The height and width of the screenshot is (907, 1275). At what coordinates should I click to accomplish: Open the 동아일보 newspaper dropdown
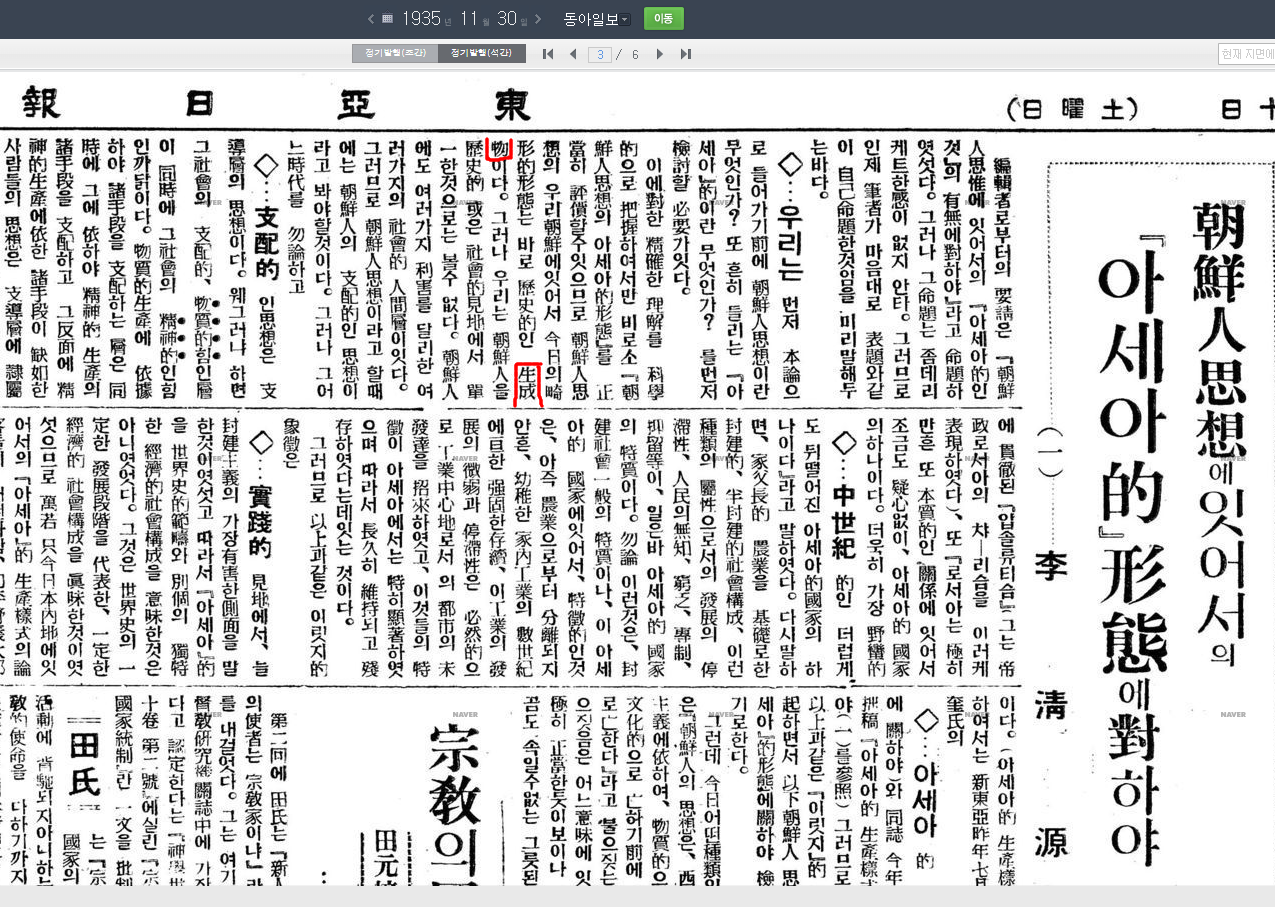click(596, 19)
